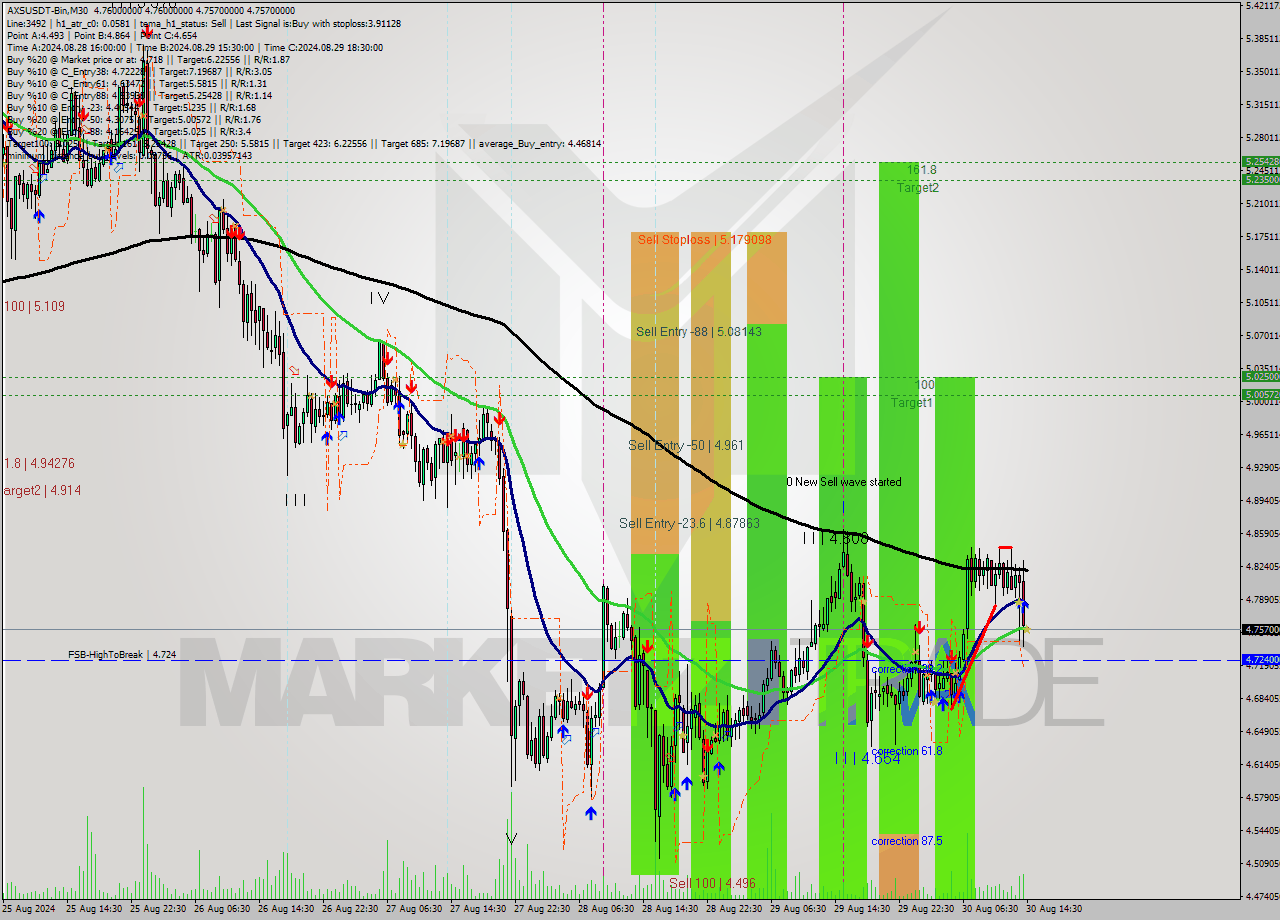
Task: Click the 'Sell Entry -88 | 5.08143' label
Action: coord(699,331)
